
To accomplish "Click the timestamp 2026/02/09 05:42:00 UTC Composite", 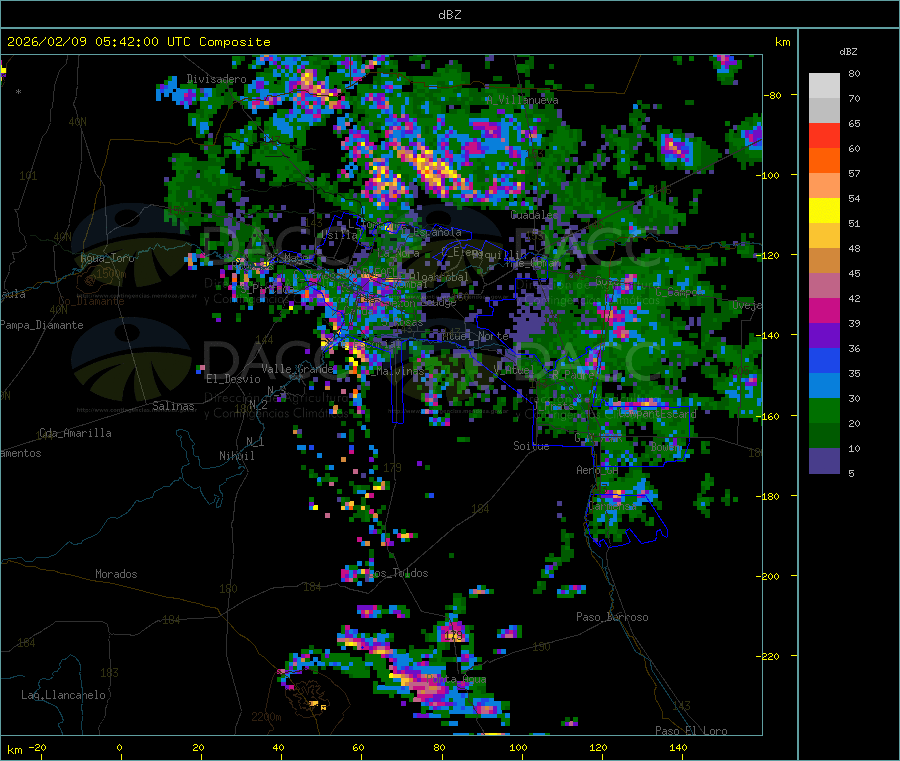I will (x=138, y=42).
